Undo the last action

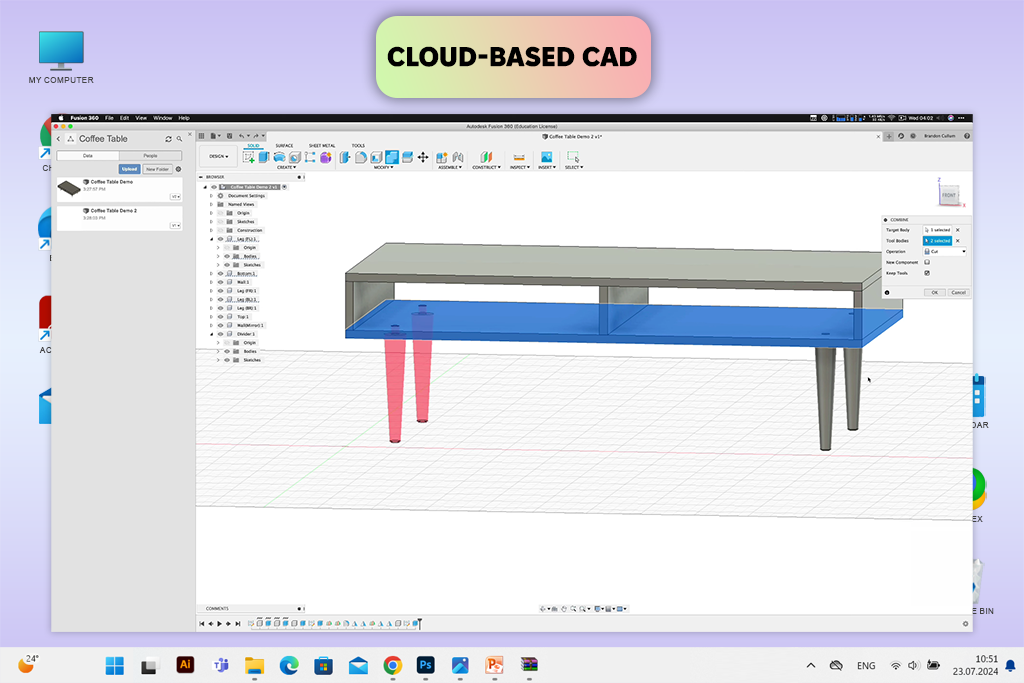tap(242, 136)
